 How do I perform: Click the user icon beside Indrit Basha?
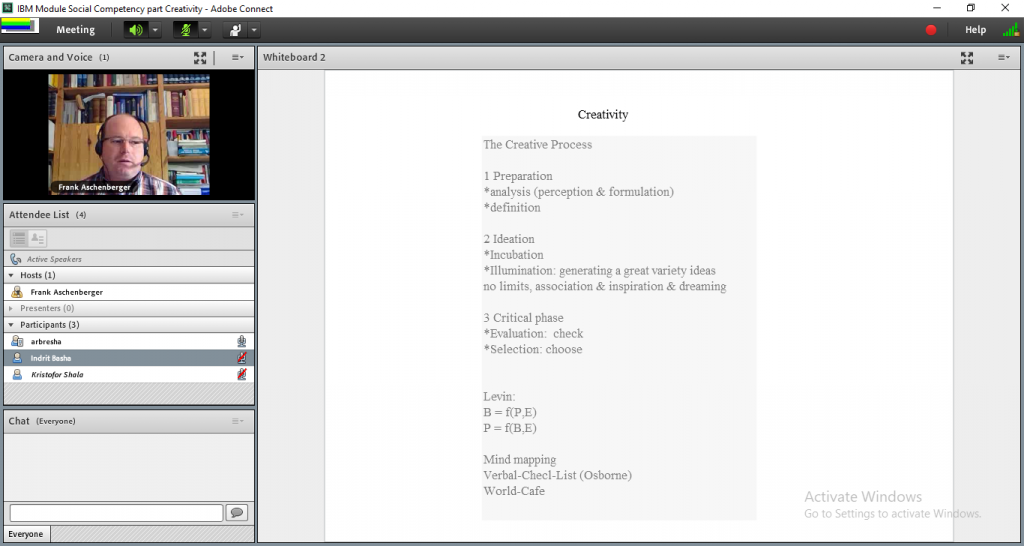tap(17, 358)
